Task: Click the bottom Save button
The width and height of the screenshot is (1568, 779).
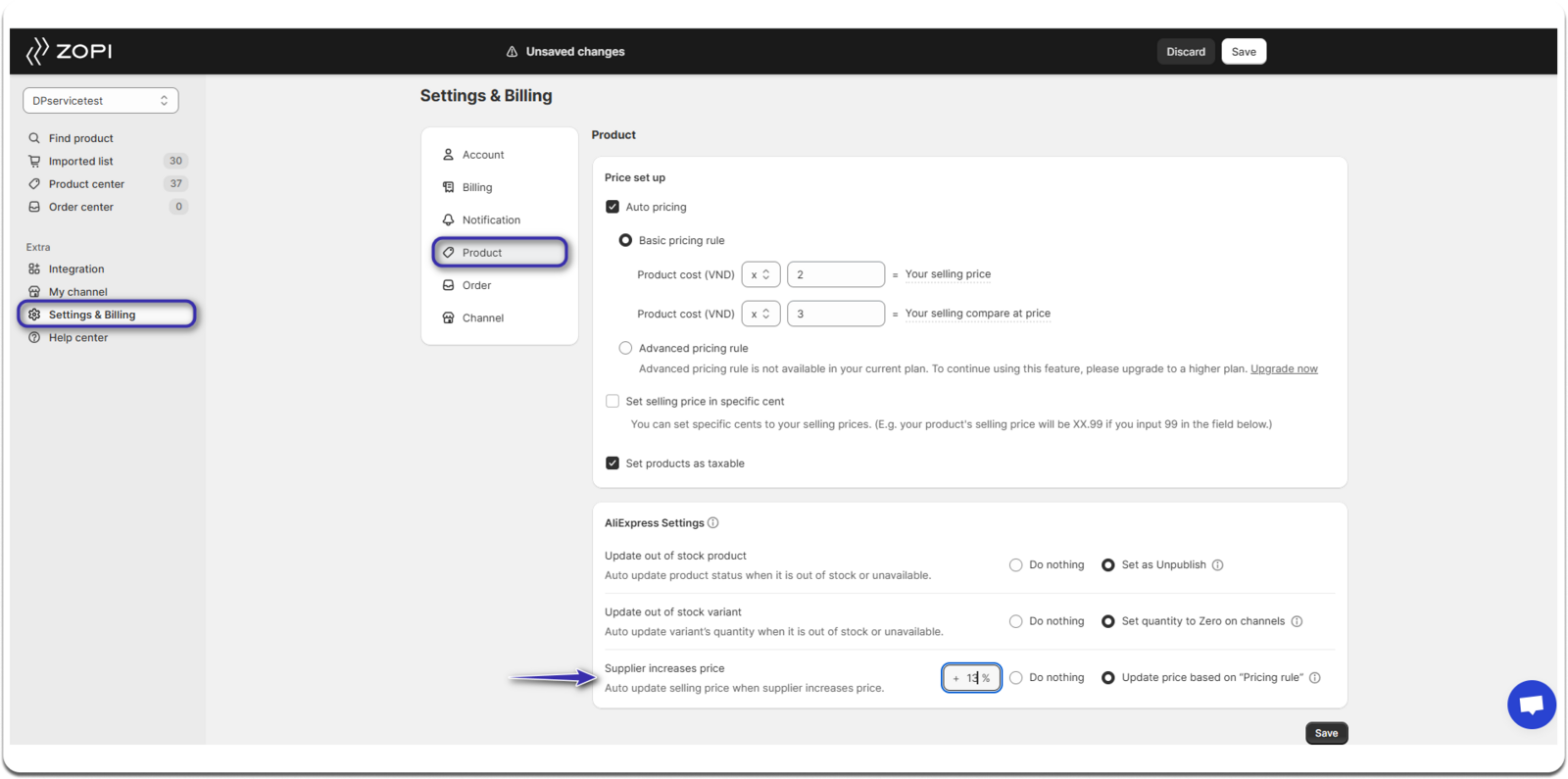Action: coord(1326,733)
